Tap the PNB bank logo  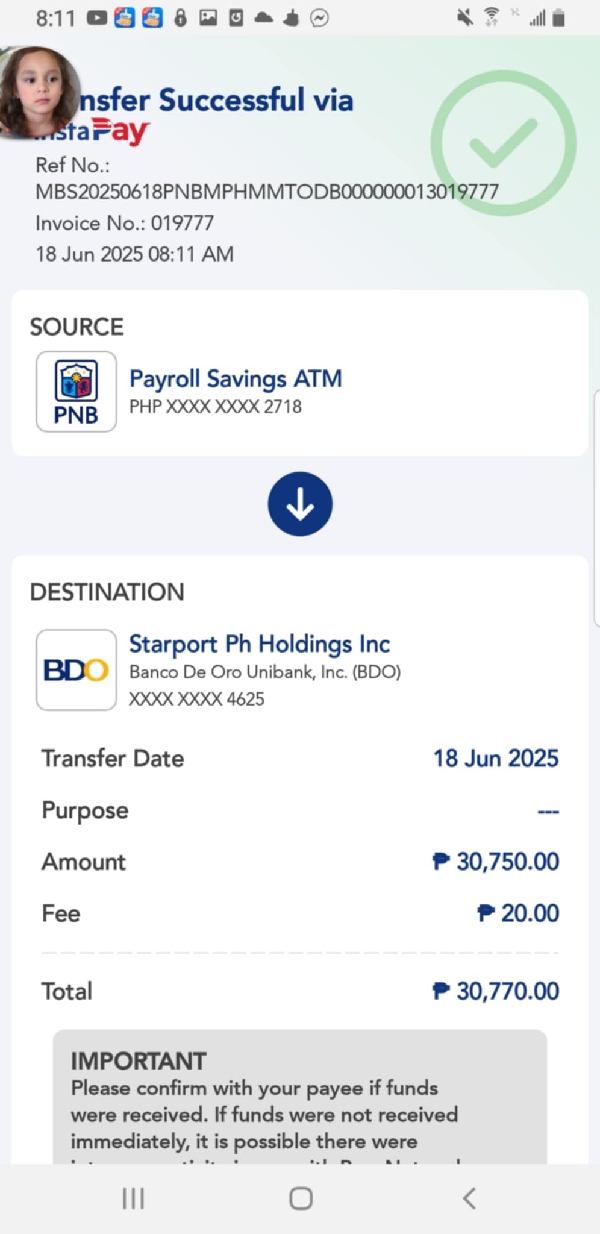(76, 392)
